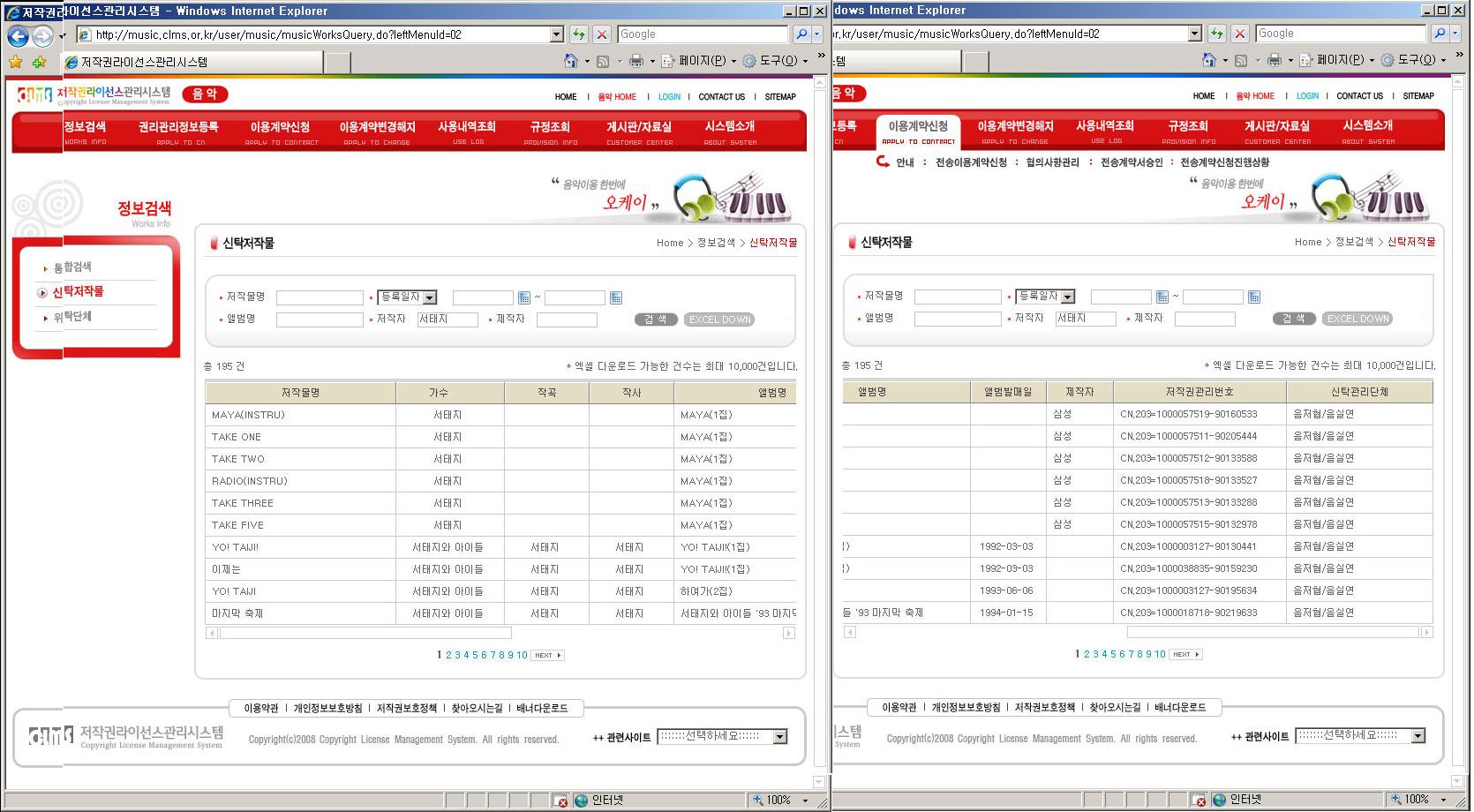This screenshot has height=812, width=1474.
Task: Open address bar dropdown in left window
Action: pos(557,34)
